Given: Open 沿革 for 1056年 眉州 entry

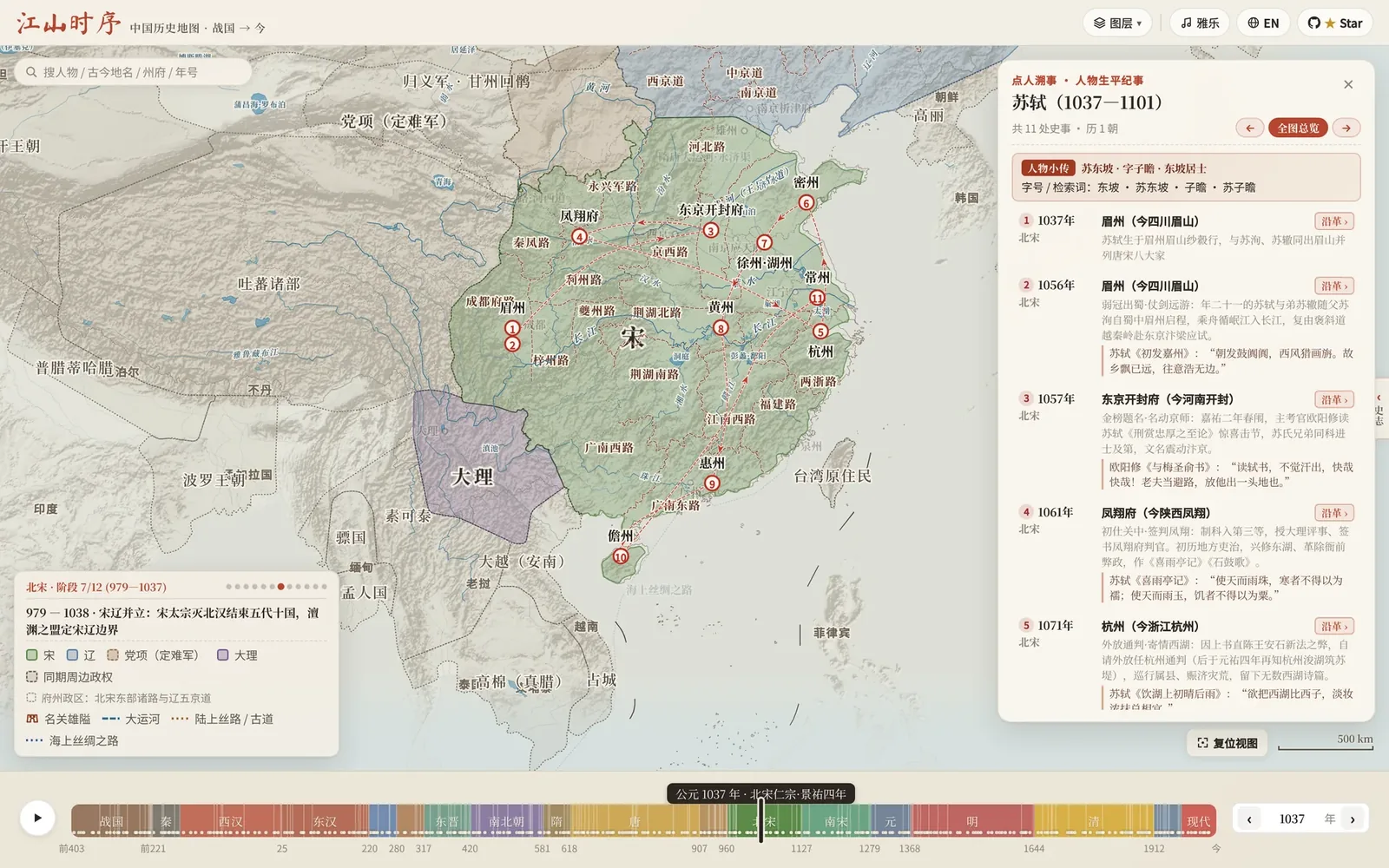Looking at the screenshot, I should pos(1334,286).
